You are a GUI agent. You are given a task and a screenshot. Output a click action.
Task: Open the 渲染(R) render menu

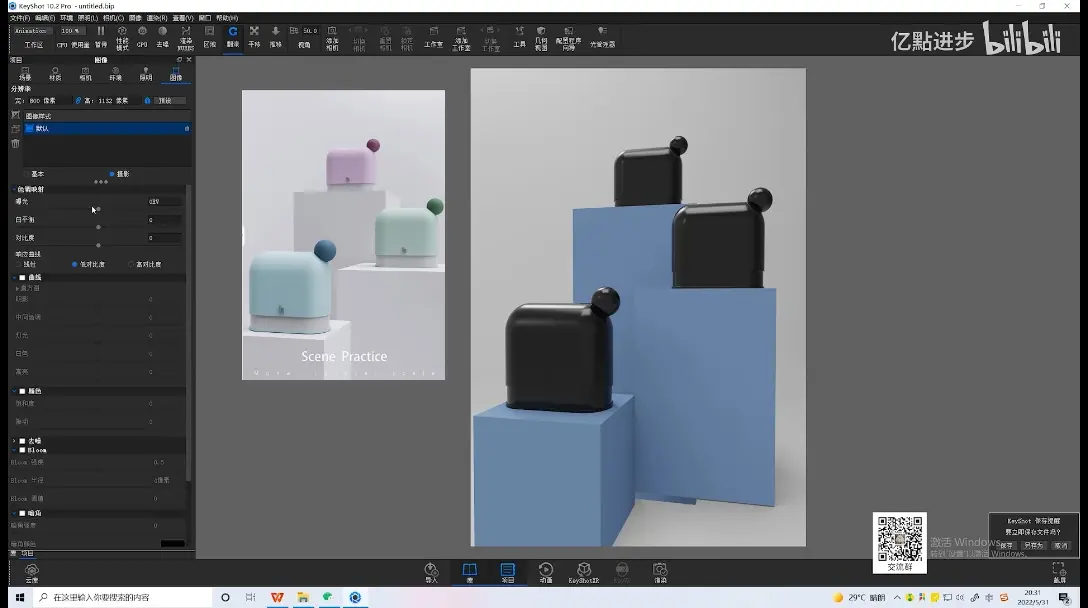pos(157,18)
